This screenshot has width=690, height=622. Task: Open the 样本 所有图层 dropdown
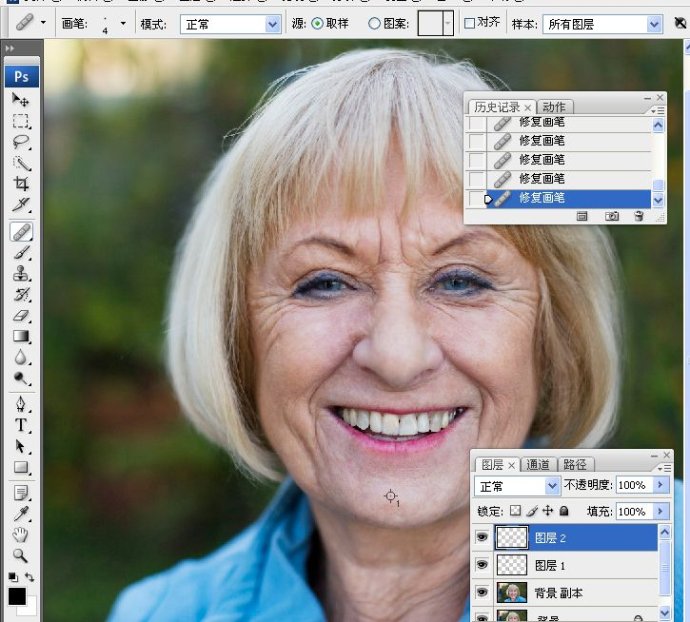654,24
